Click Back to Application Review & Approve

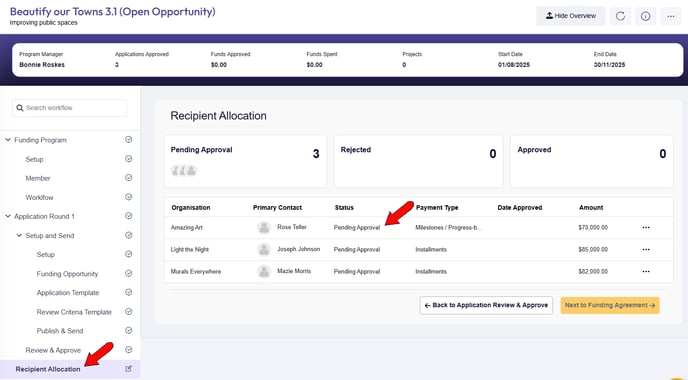[x=486, y=305]
